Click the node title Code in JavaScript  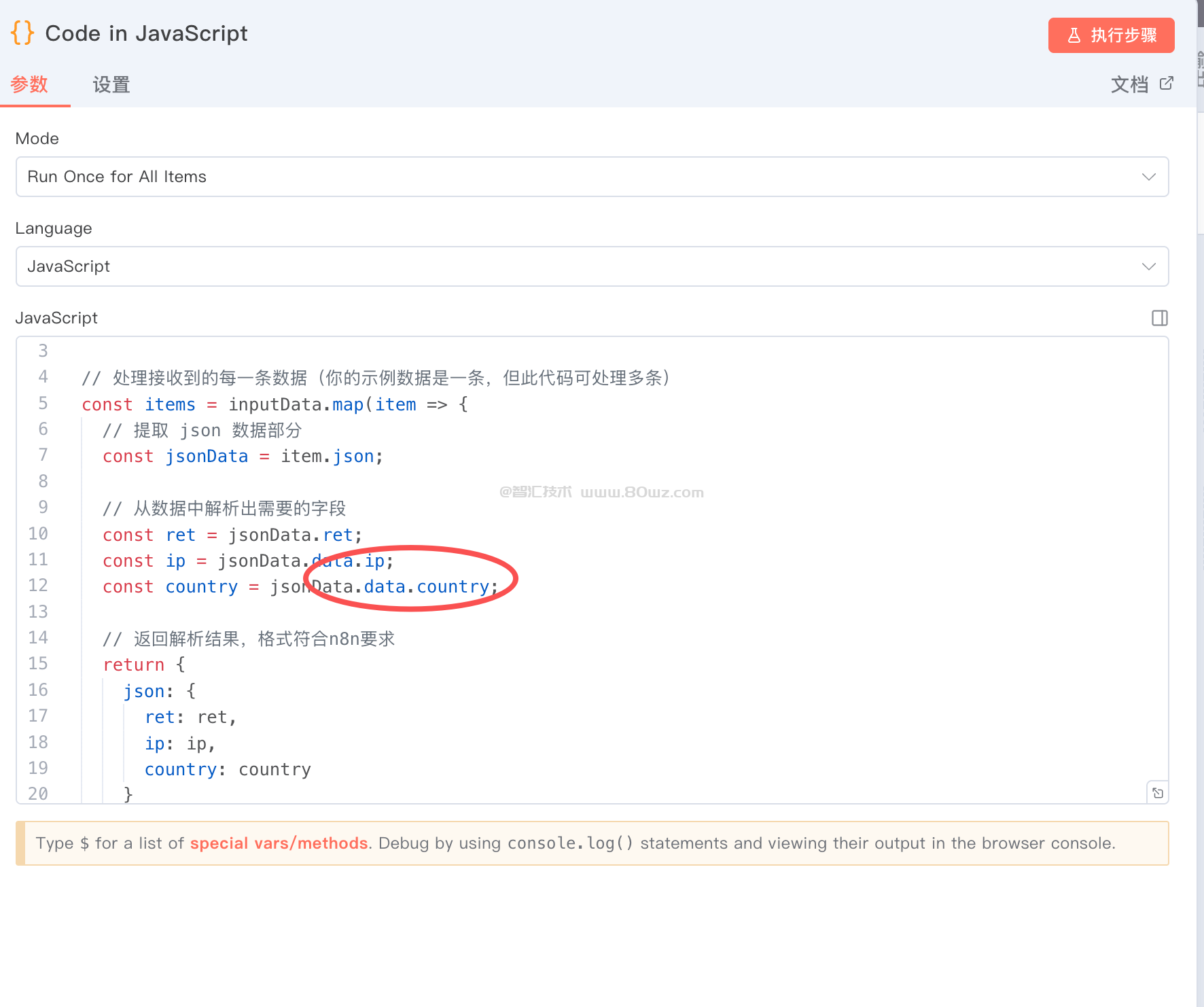point(146,33)
